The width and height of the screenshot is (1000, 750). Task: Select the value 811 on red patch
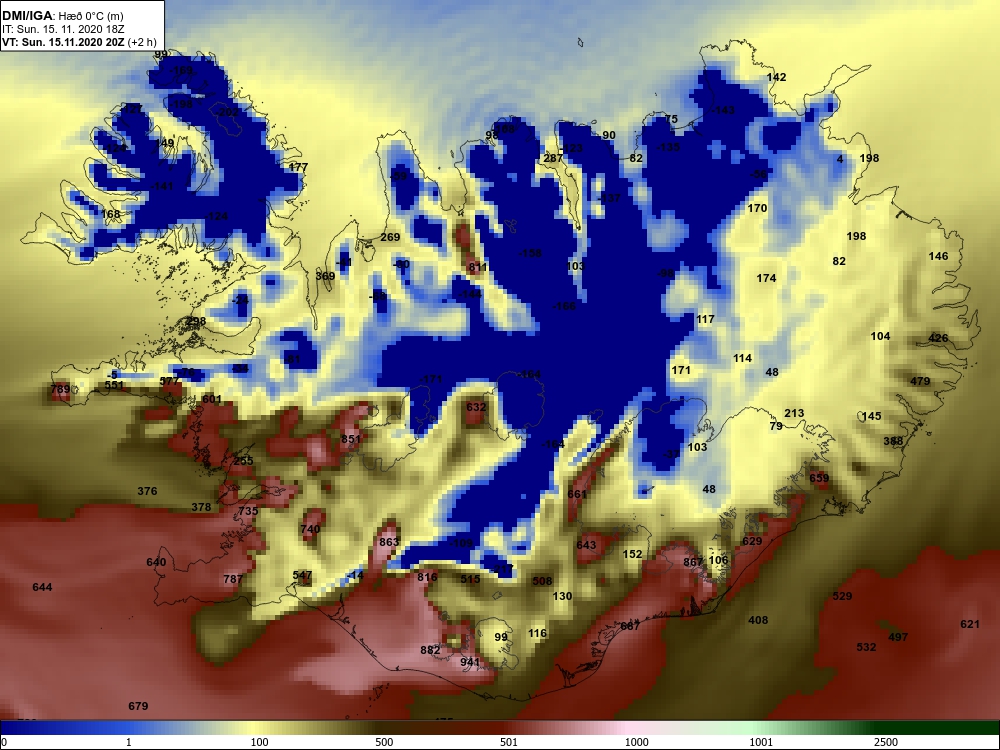pyautogui.click(x=478, y=267)
